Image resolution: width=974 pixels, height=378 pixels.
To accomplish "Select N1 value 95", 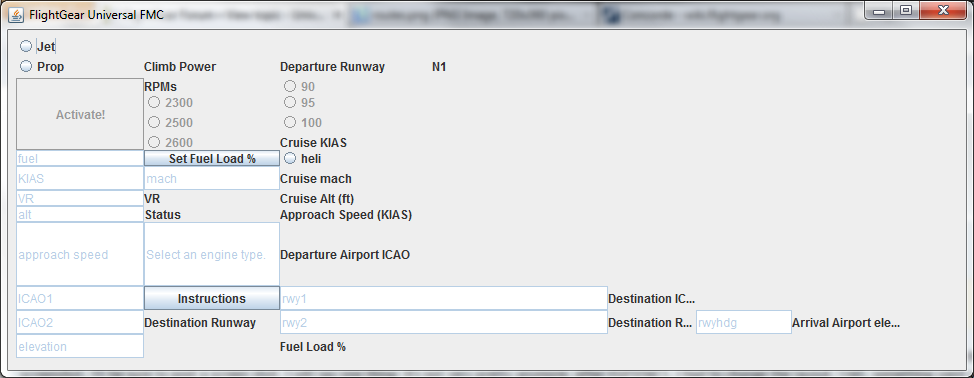I will click(x=289, y=102).
